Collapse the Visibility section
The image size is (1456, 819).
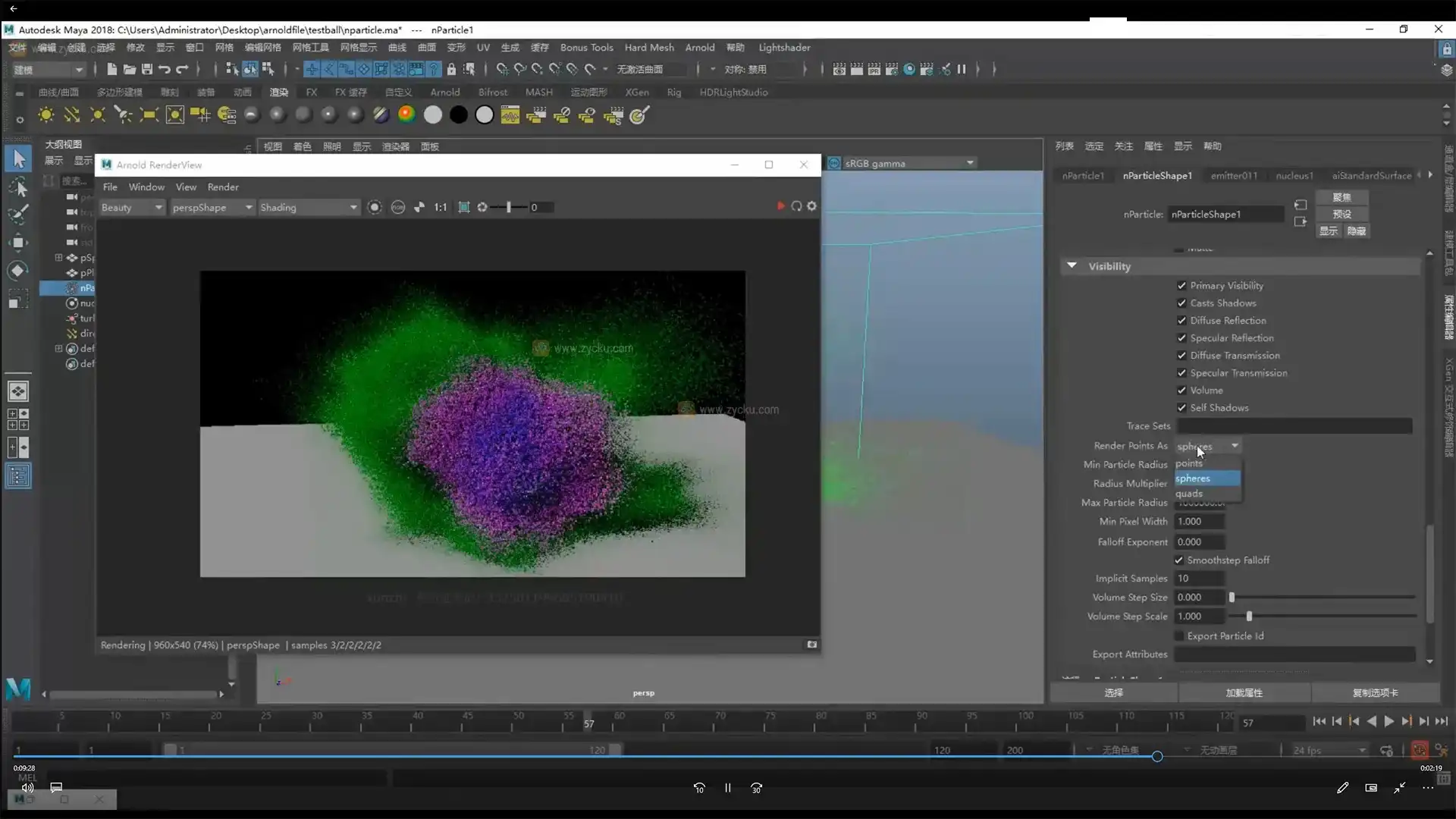click(1072, 266)
